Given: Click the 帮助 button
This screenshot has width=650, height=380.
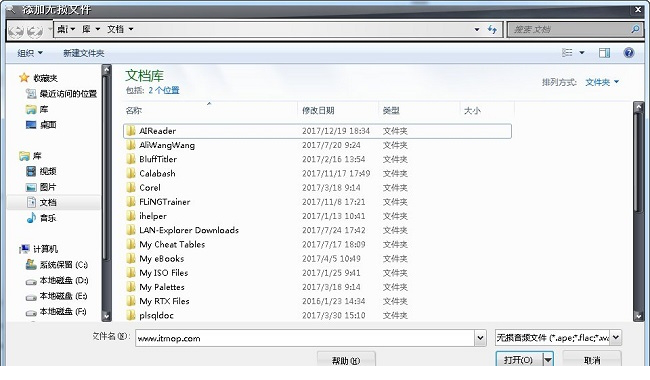Looking at the screenshot, I should pyautogui.click(x=346, y=360).
